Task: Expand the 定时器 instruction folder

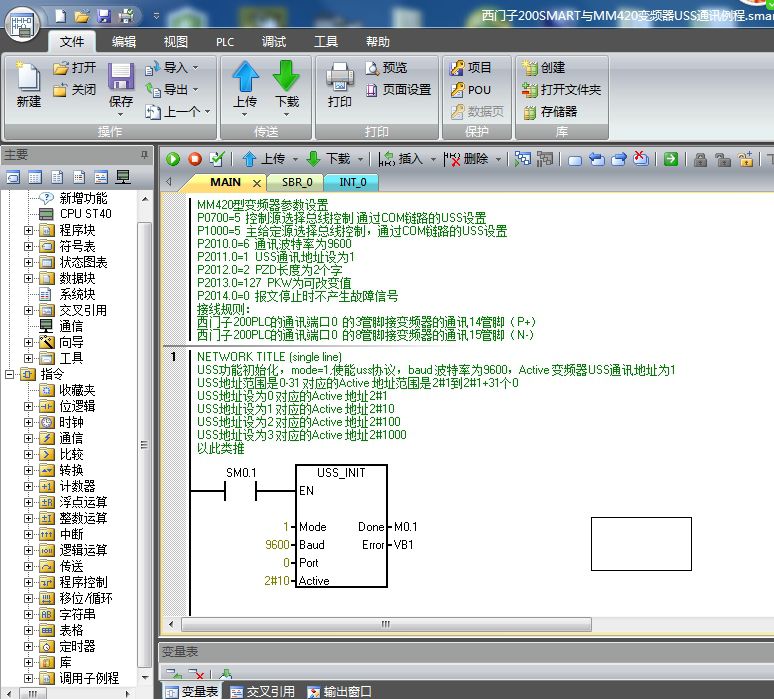Action: pos(29,646)
